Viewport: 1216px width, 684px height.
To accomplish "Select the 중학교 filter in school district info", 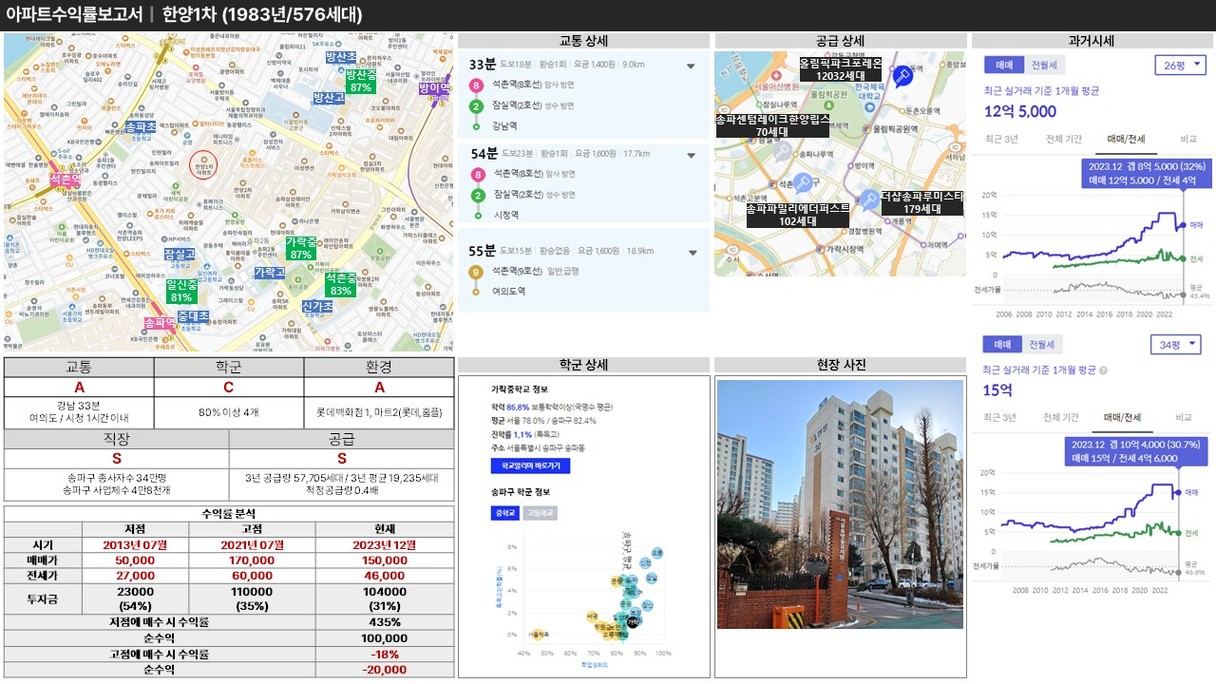I will (505, 513).
